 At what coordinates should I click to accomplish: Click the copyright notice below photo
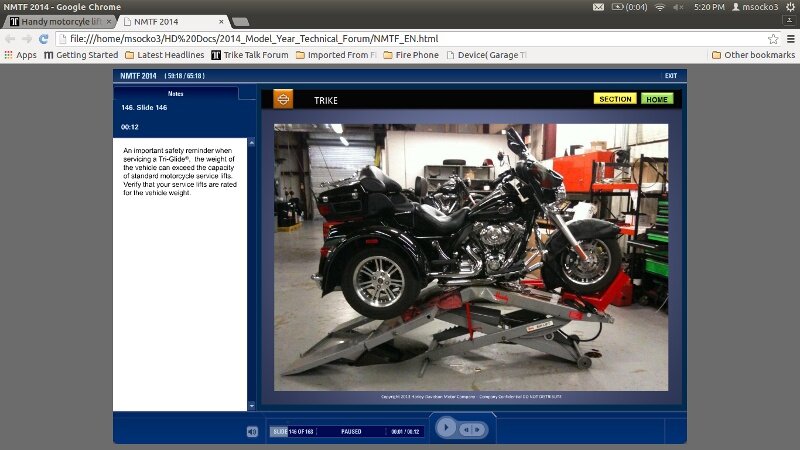[471, 396]
